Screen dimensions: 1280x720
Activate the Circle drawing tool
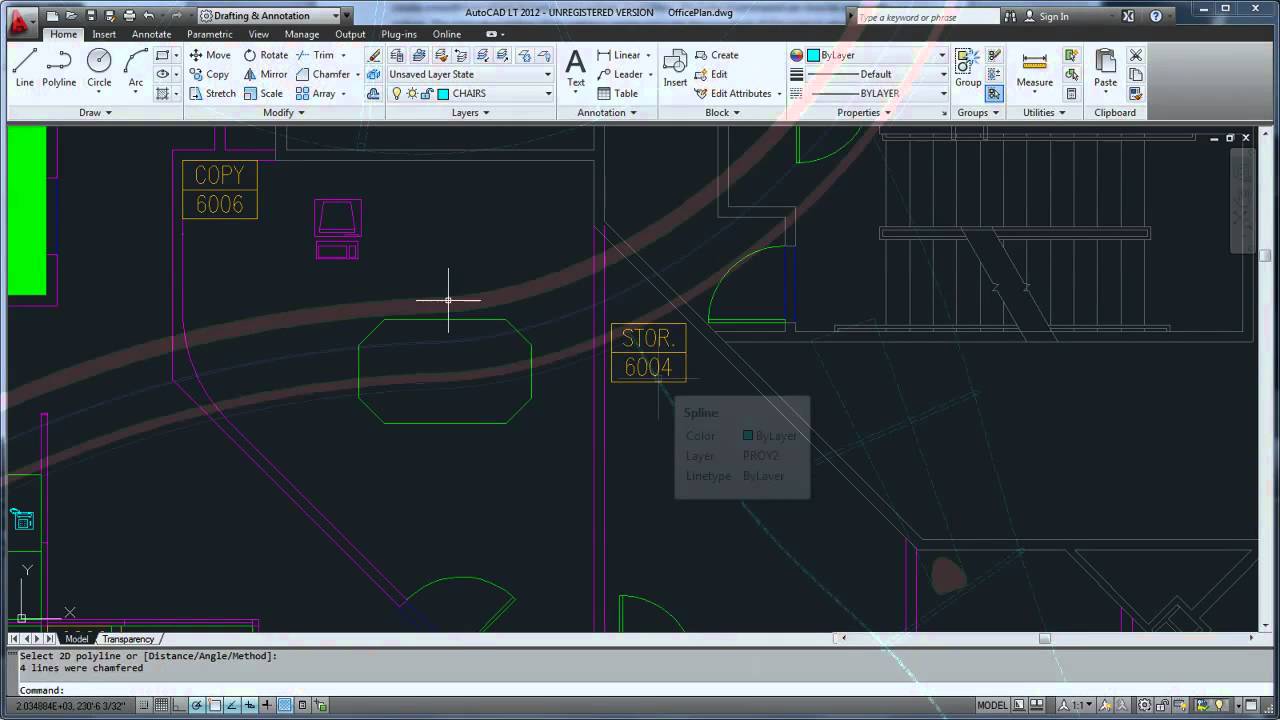(x=99, y=68)
